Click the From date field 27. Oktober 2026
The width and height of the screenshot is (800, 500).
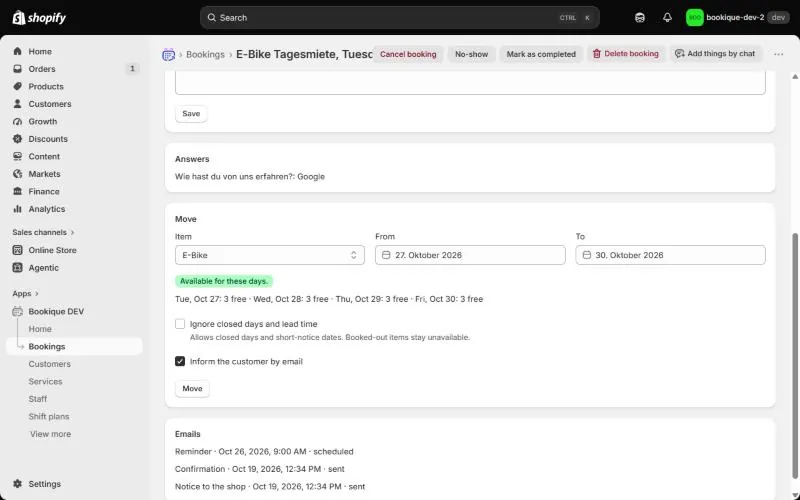point(470,255)
